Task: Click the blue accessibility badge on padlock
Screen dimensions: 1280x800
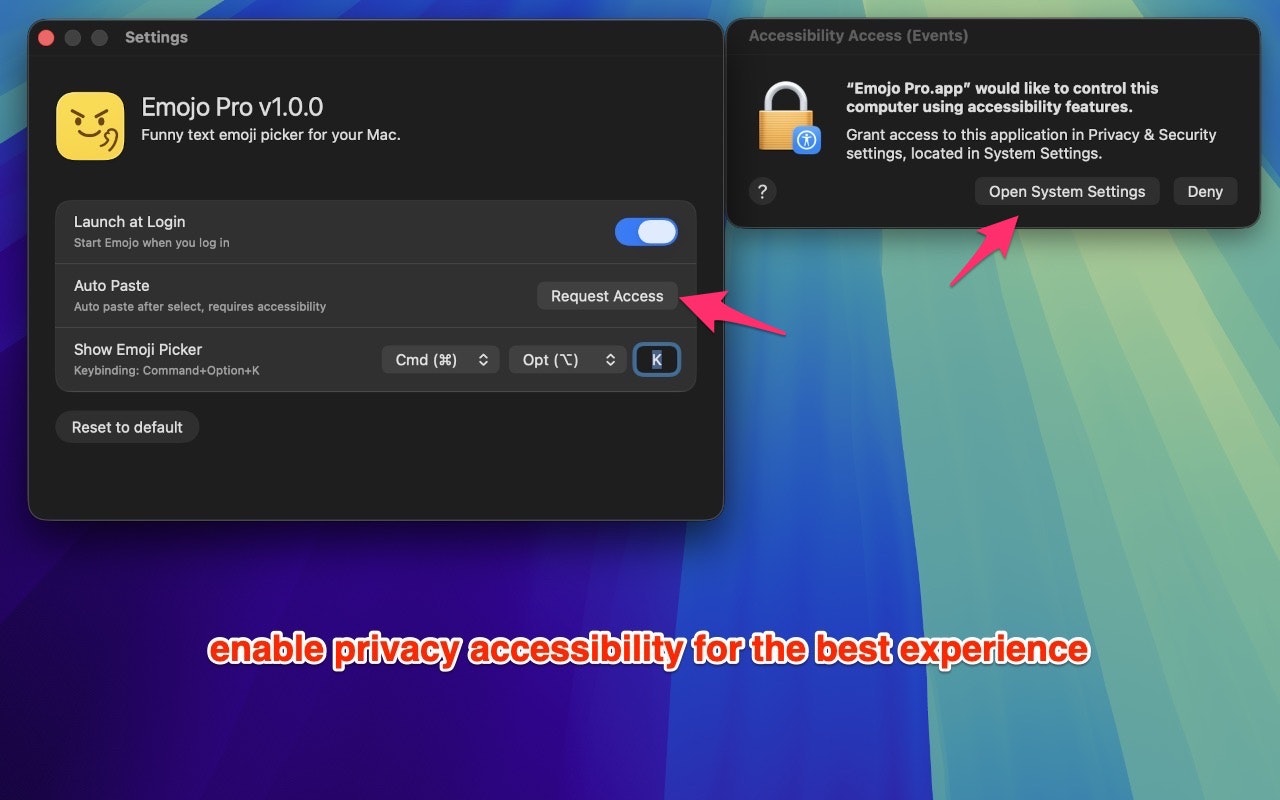Action: pyautogui.click(x=807, y=140)
